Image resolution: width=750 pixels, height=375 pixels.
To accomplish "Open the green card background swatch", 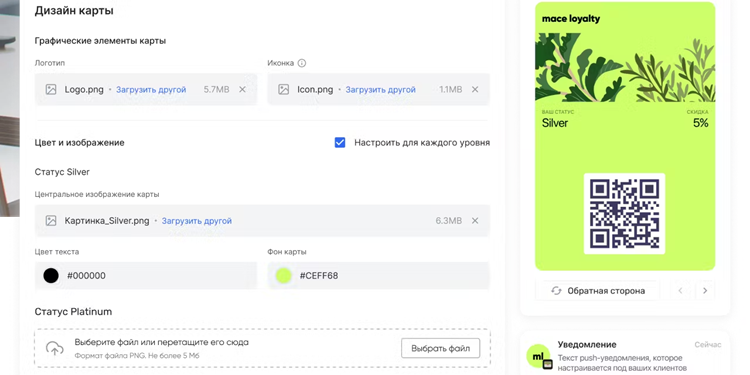I will coord(284,276).
